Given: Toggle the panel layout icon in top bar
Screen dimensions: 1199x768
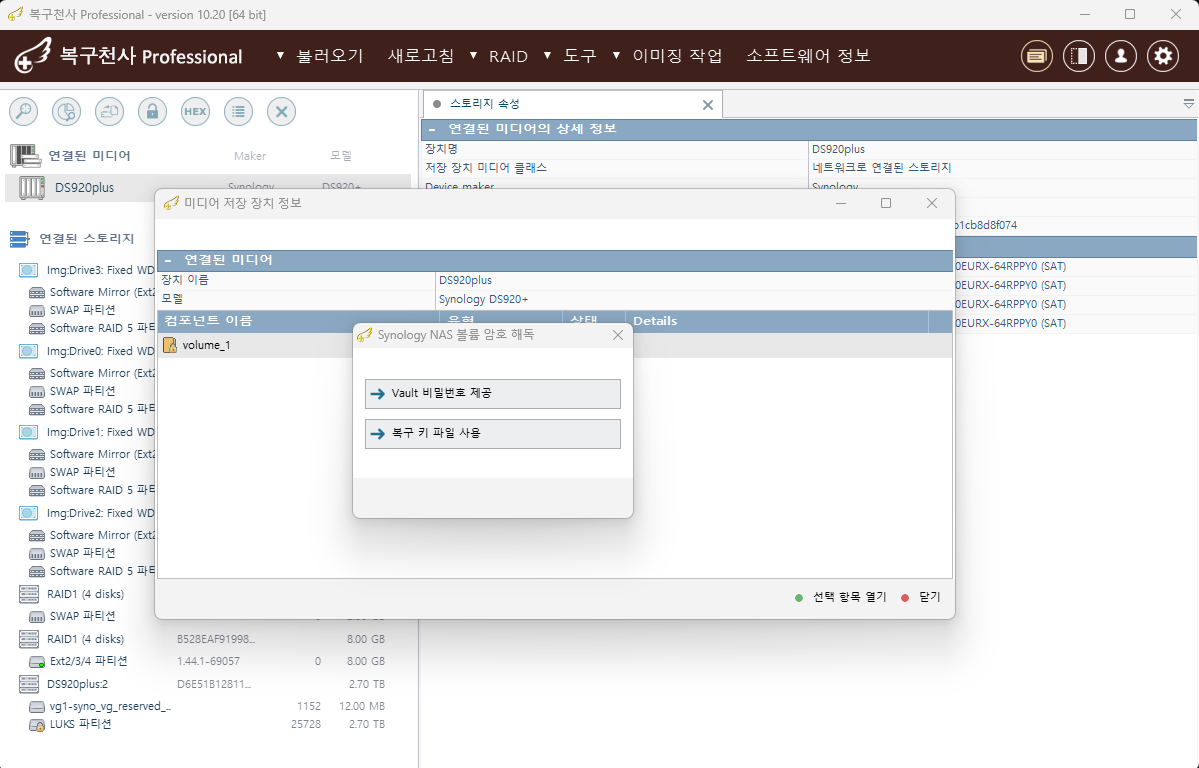Looking at the screenshot, I should [x=1079, y=56].
